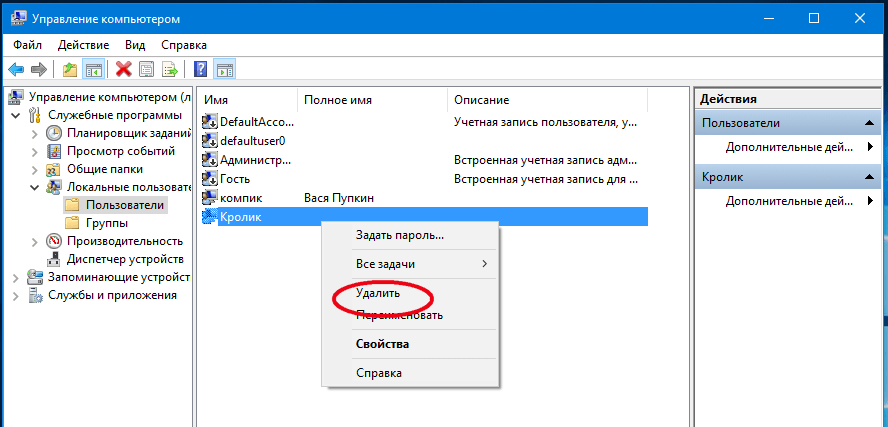The image size is (888, 427).
Task: Select the defaultuser0 user account icon
Action: tap(210, 141)
